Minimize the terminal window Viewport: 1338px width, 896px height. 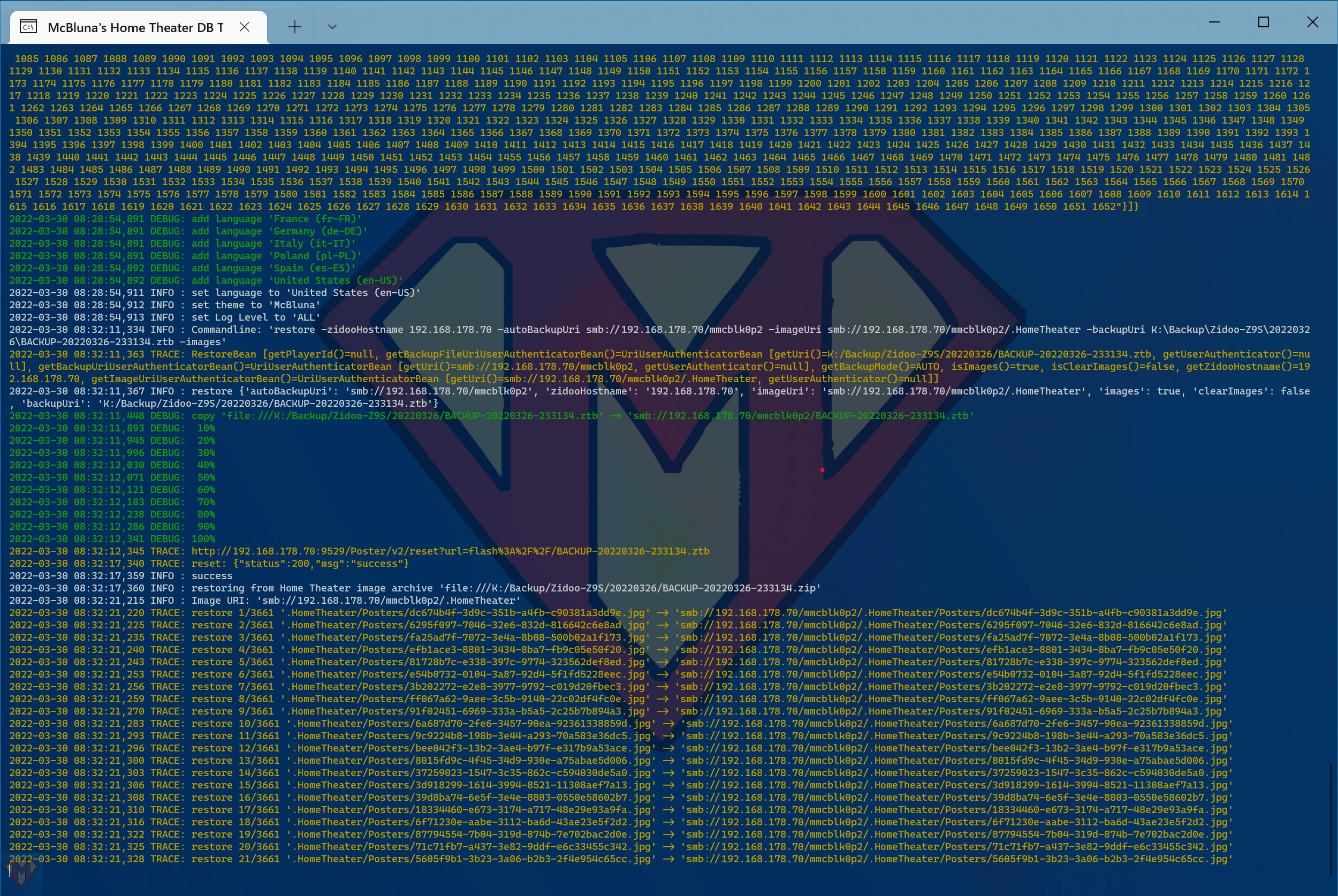tap(1214, 22)
